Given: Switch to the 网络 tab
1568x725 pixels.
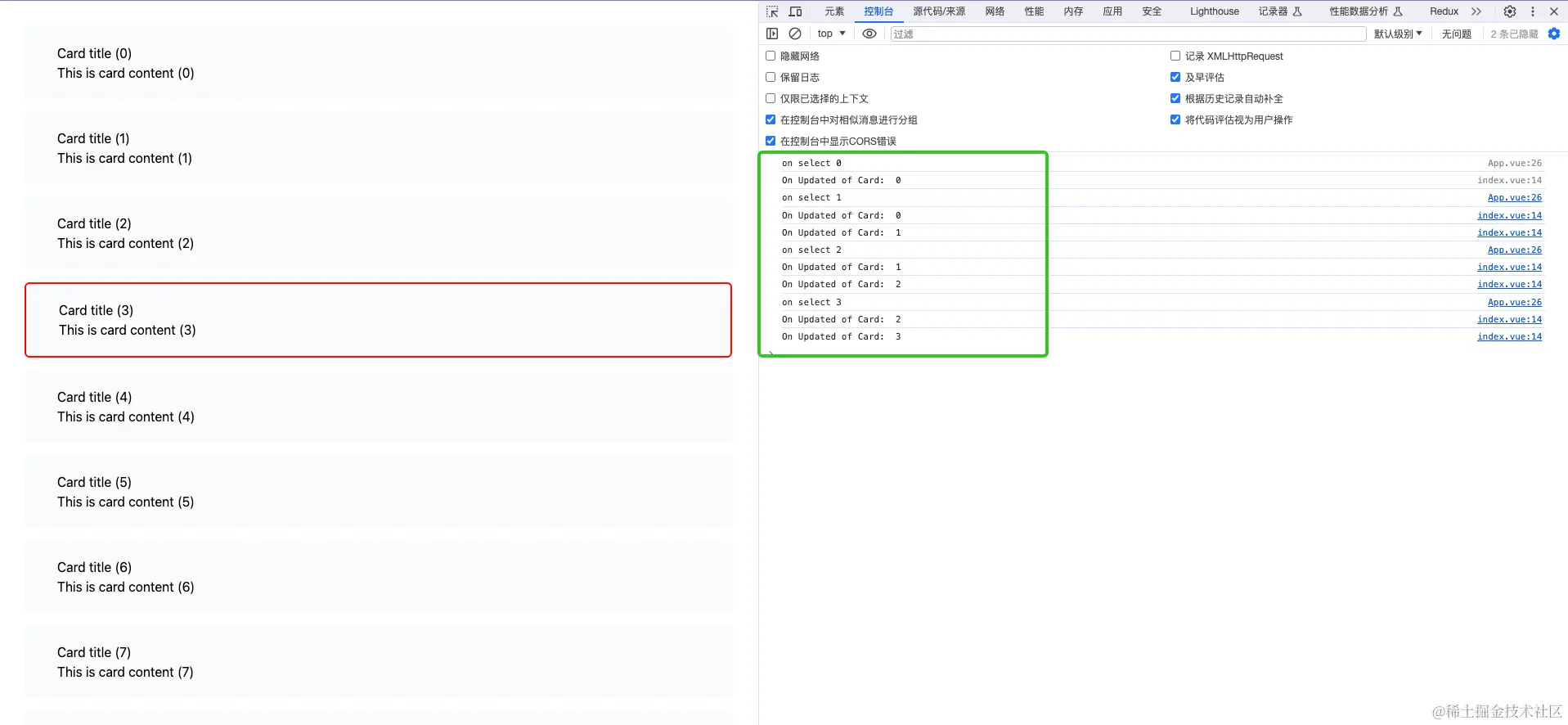Looking at the screenshot, I should (995, 11).
